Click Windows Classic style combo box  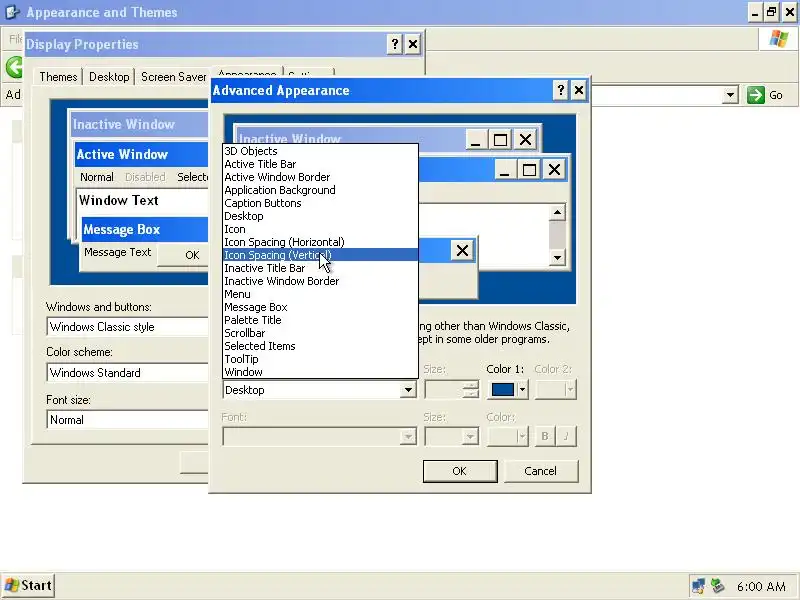[x=128, y=327]
